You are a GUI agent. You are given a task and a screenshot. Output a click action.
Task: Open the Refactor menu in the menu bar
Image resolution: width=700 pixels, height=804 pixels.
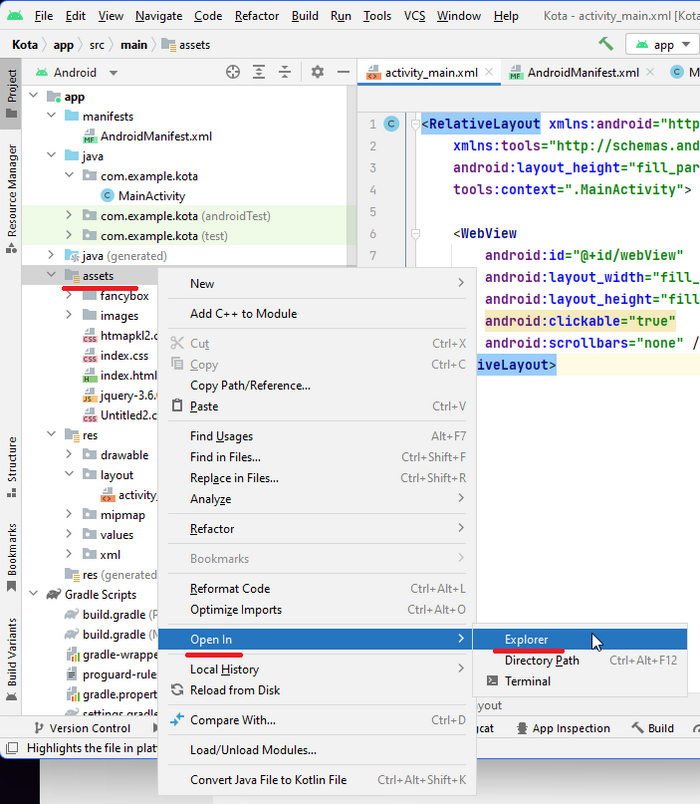[x=257, y=16]
